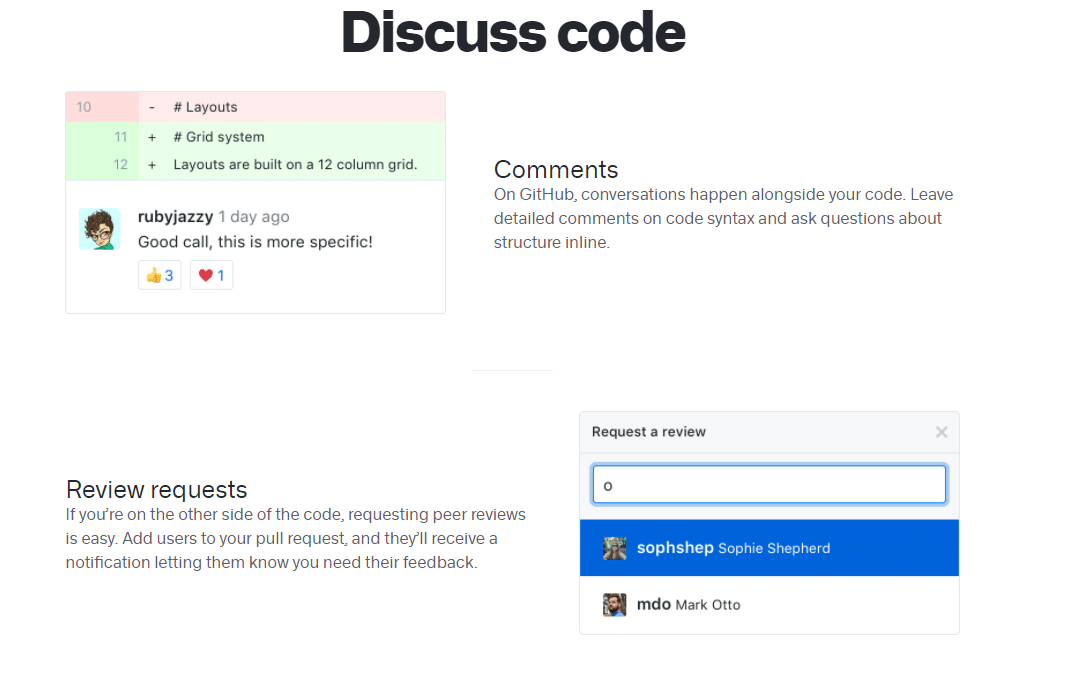The height and width of the screenshot is (673, 1075).
Task: Click sophshep's profile avatar
Action: (x=614, y=548)
